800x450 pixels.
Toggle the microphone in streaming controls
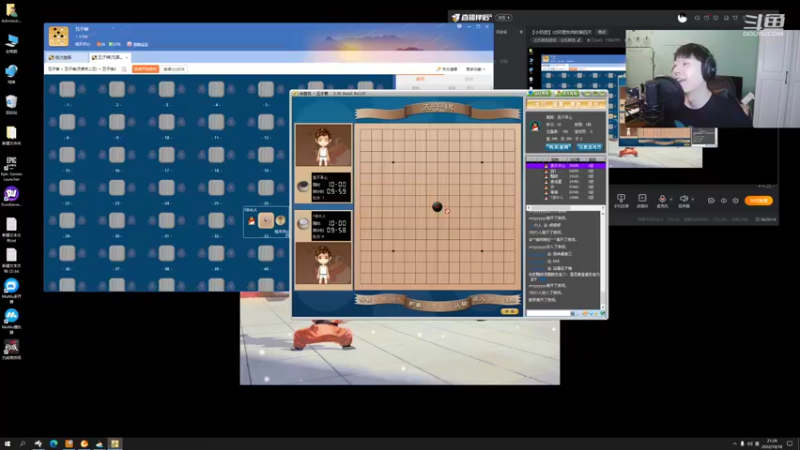tap(662, 198)
